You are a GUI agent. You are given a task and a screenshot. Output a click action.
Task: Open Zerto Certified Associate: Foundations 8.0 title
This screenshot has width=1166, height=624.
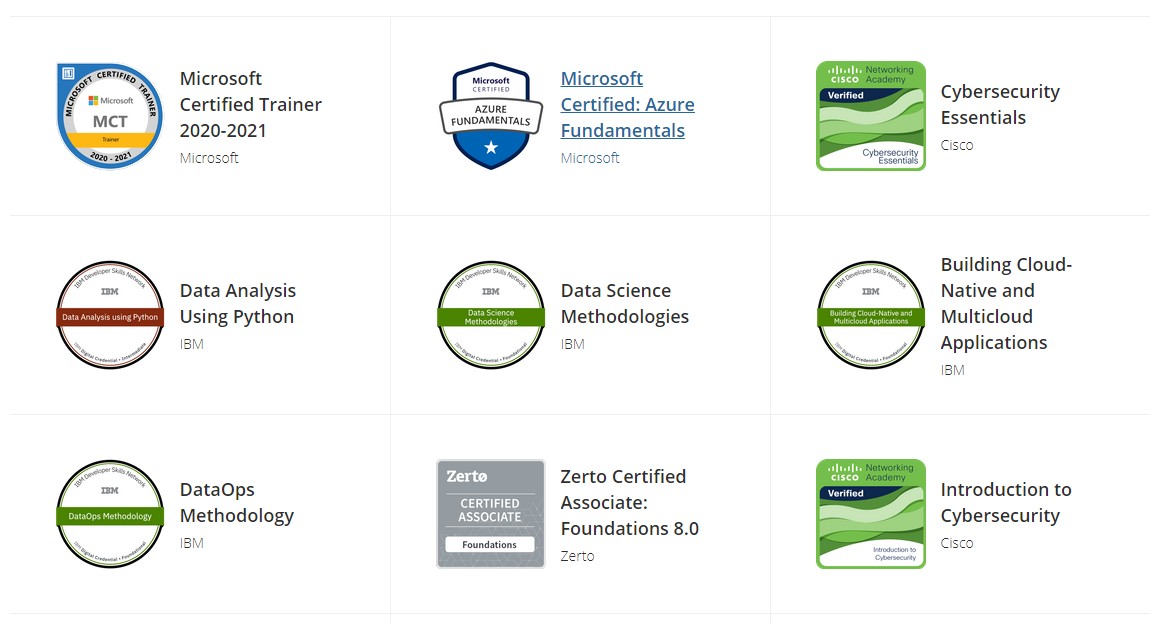[630, 502]
